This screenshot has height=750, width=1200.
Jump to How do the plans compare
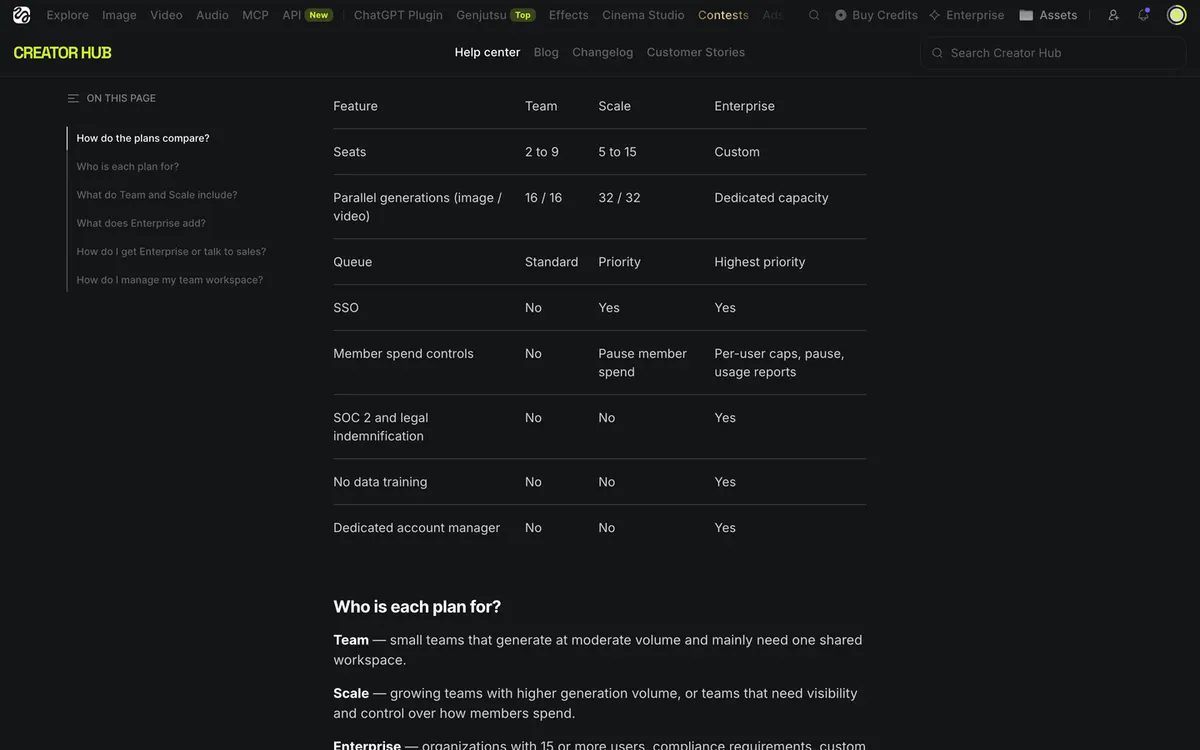point(143,138)
